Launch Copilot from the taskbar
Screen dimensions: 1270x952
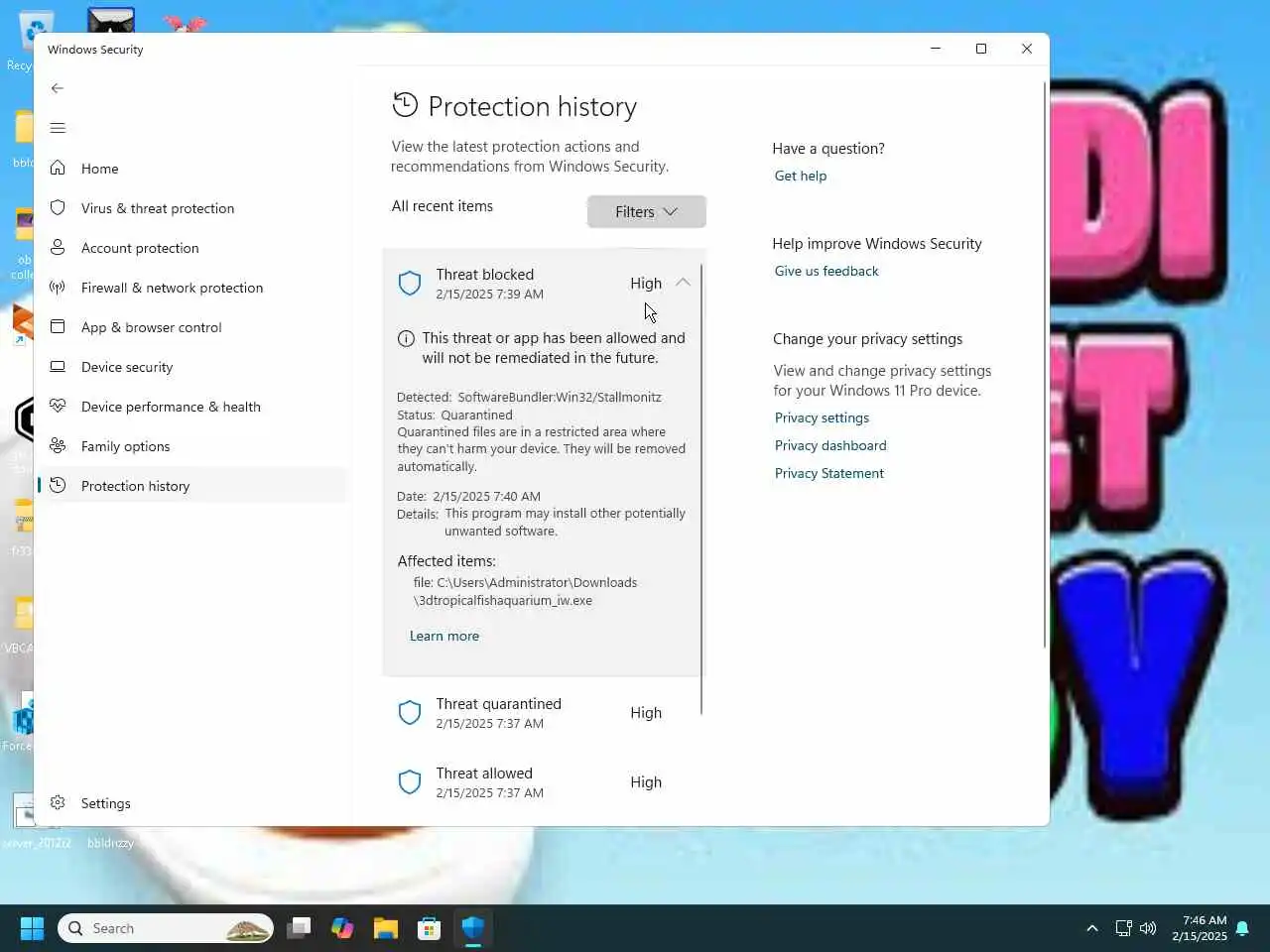click(x=342, y=928)
